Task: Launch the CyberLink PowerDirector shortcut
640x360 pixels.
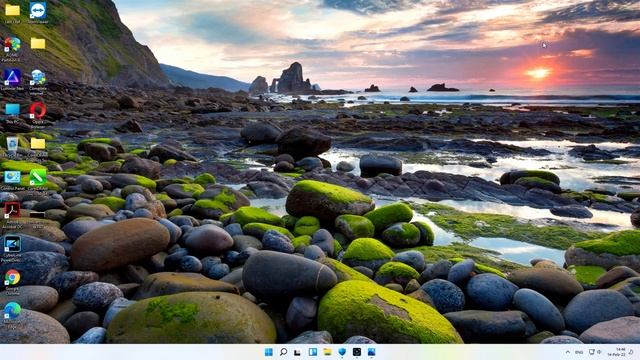Action: click(12, 244)
